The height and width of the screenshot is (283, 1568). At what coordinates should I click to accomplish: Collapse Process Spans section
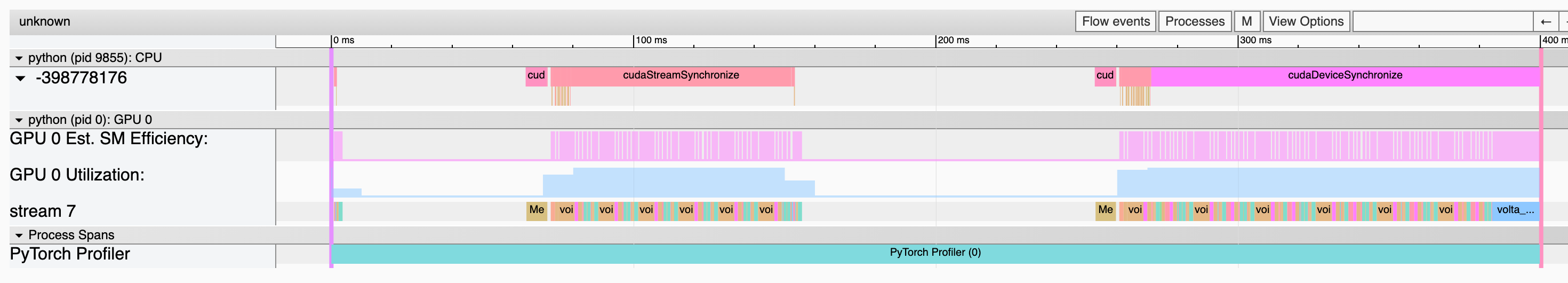19,235
